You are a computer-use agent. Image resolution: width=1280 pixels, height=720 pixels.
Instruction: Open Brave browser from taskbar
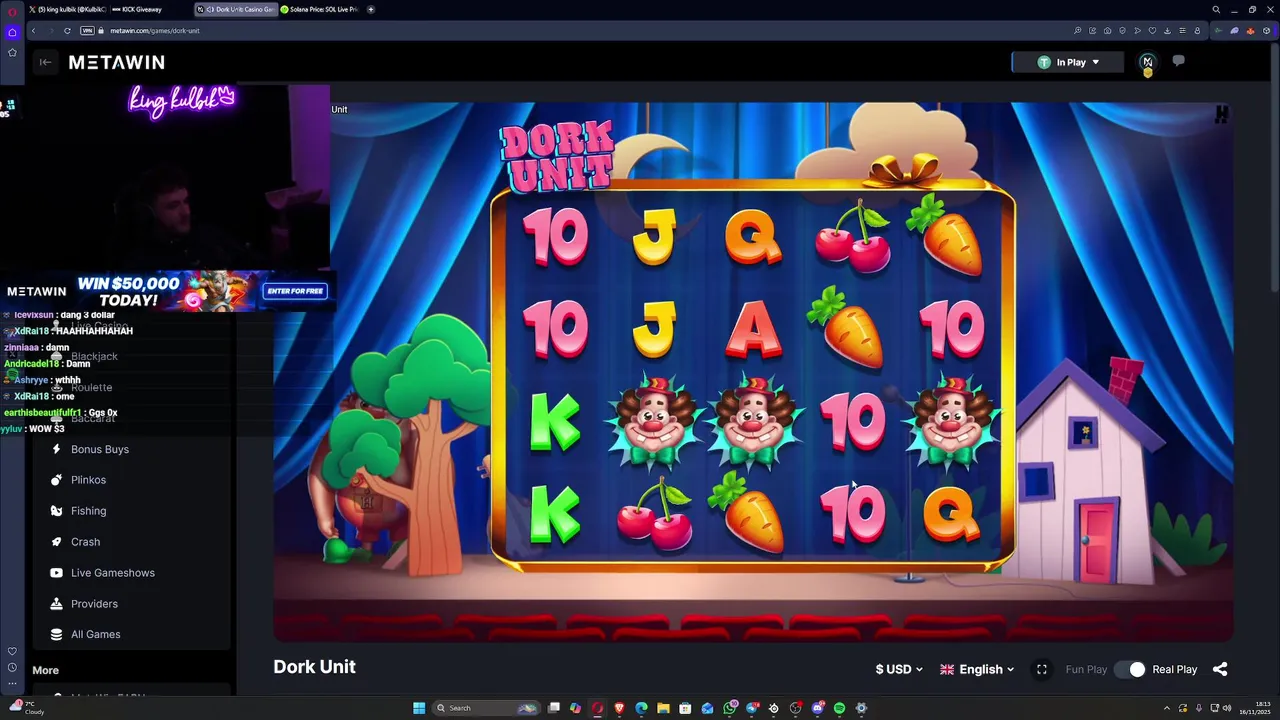click(619, 708)
